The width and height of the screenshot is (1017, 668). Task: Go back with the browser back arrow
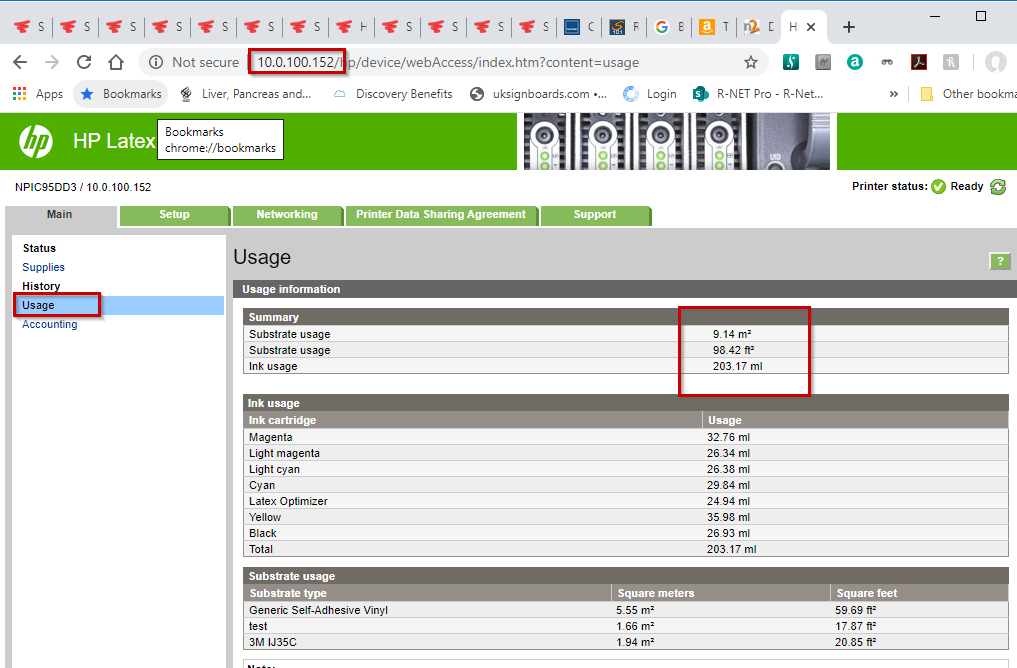click(20, 62)
